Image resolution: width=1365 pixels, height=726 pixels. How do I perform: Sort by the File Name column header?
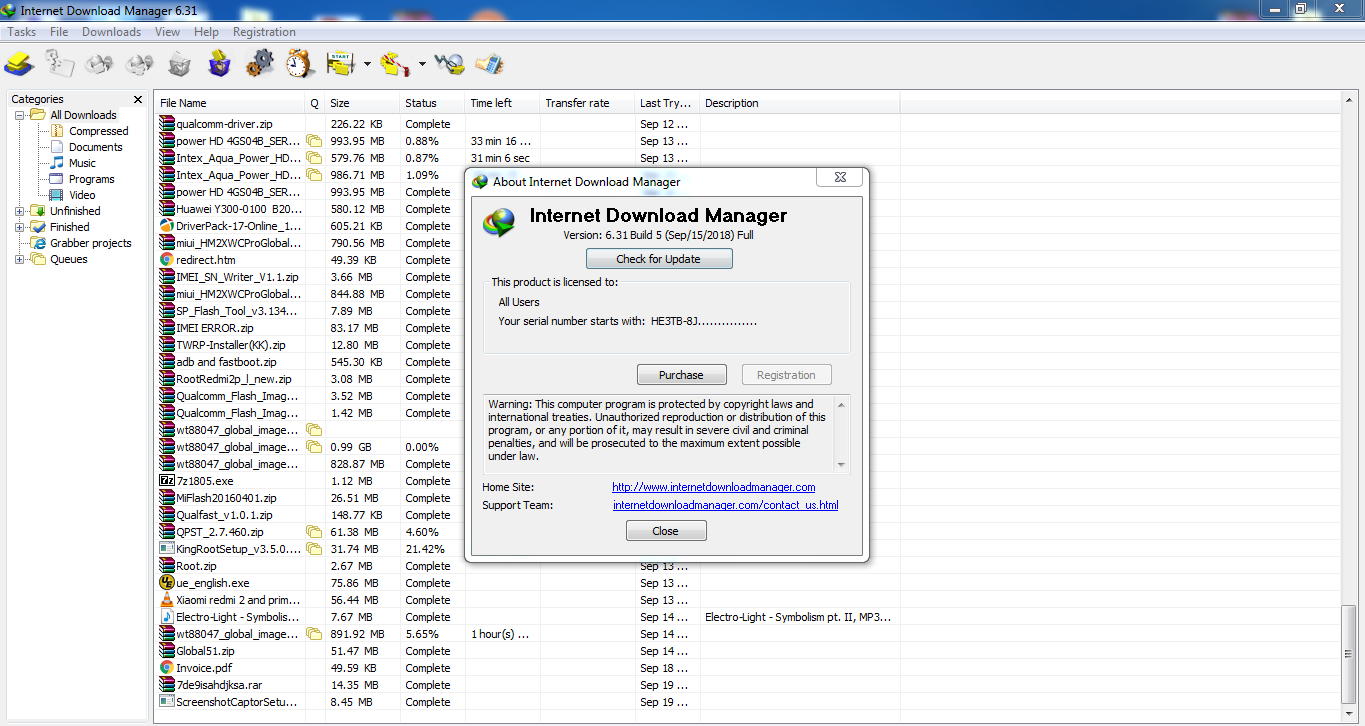pyautogui.click(x=230, y=103)
